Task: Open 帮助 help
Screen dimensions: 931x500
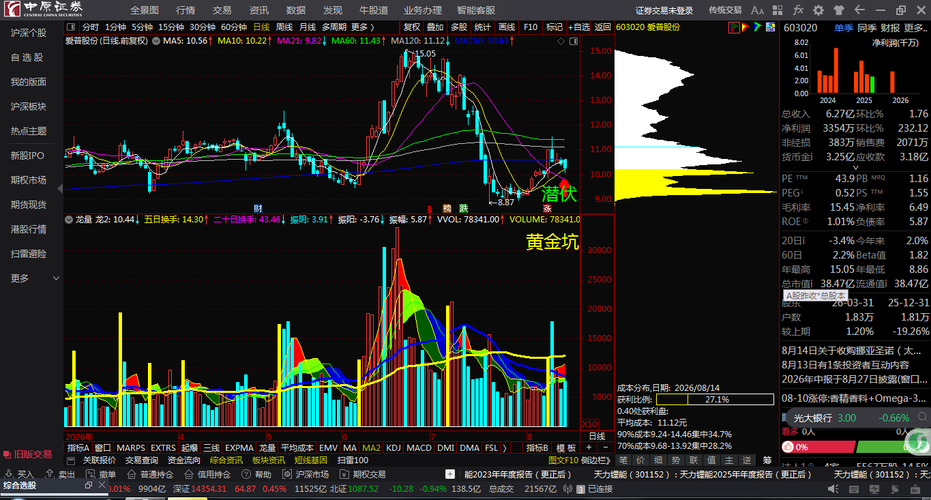Action: coord(256,474)
